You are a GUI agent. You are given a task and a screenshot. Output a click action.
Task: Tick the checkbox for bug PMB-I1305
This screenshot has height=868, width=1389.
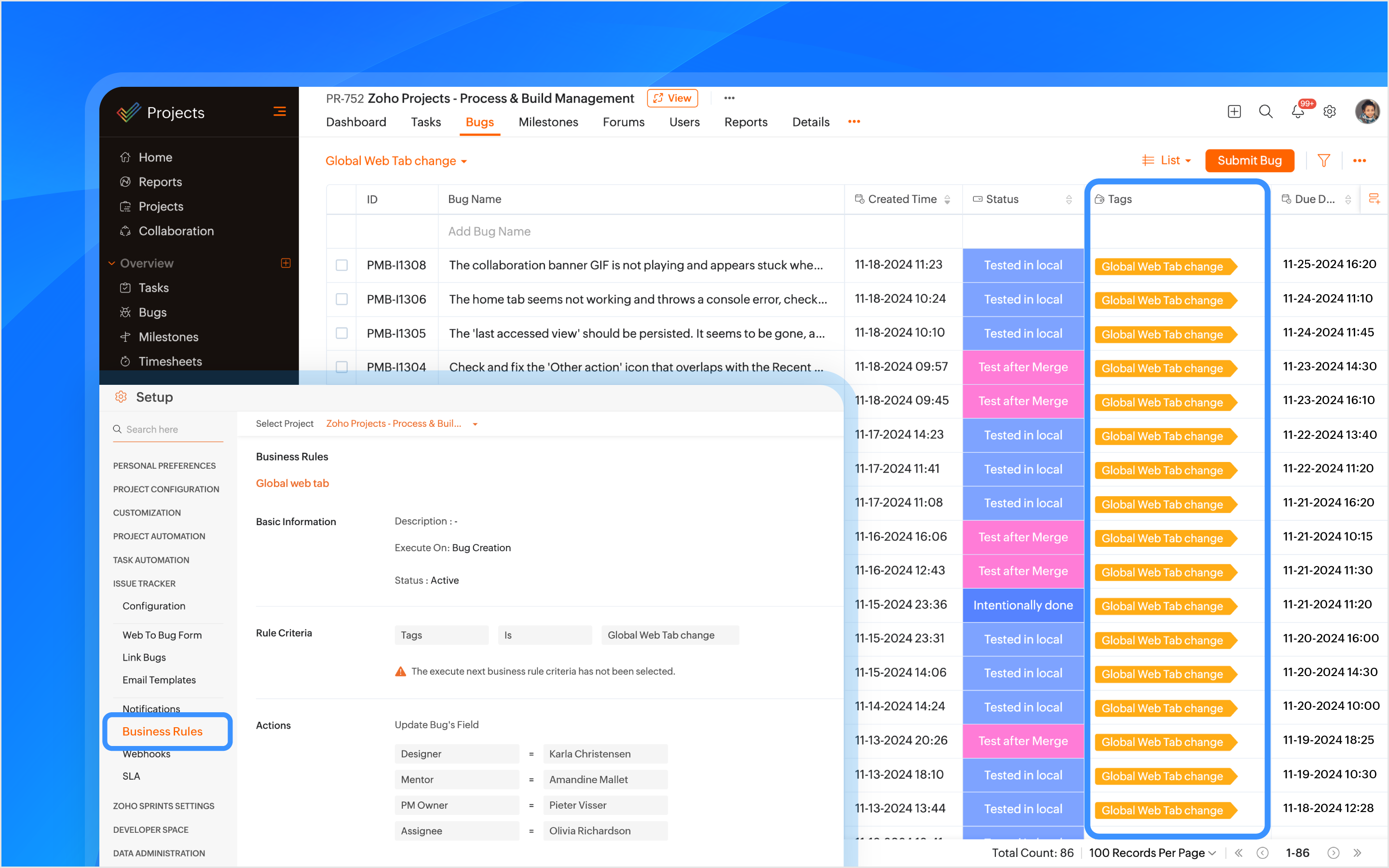341,333
